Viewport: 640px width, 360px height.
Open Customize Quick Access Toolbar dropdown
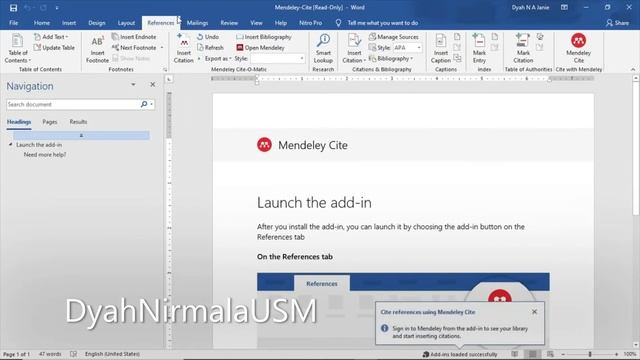tap(57, 8)
